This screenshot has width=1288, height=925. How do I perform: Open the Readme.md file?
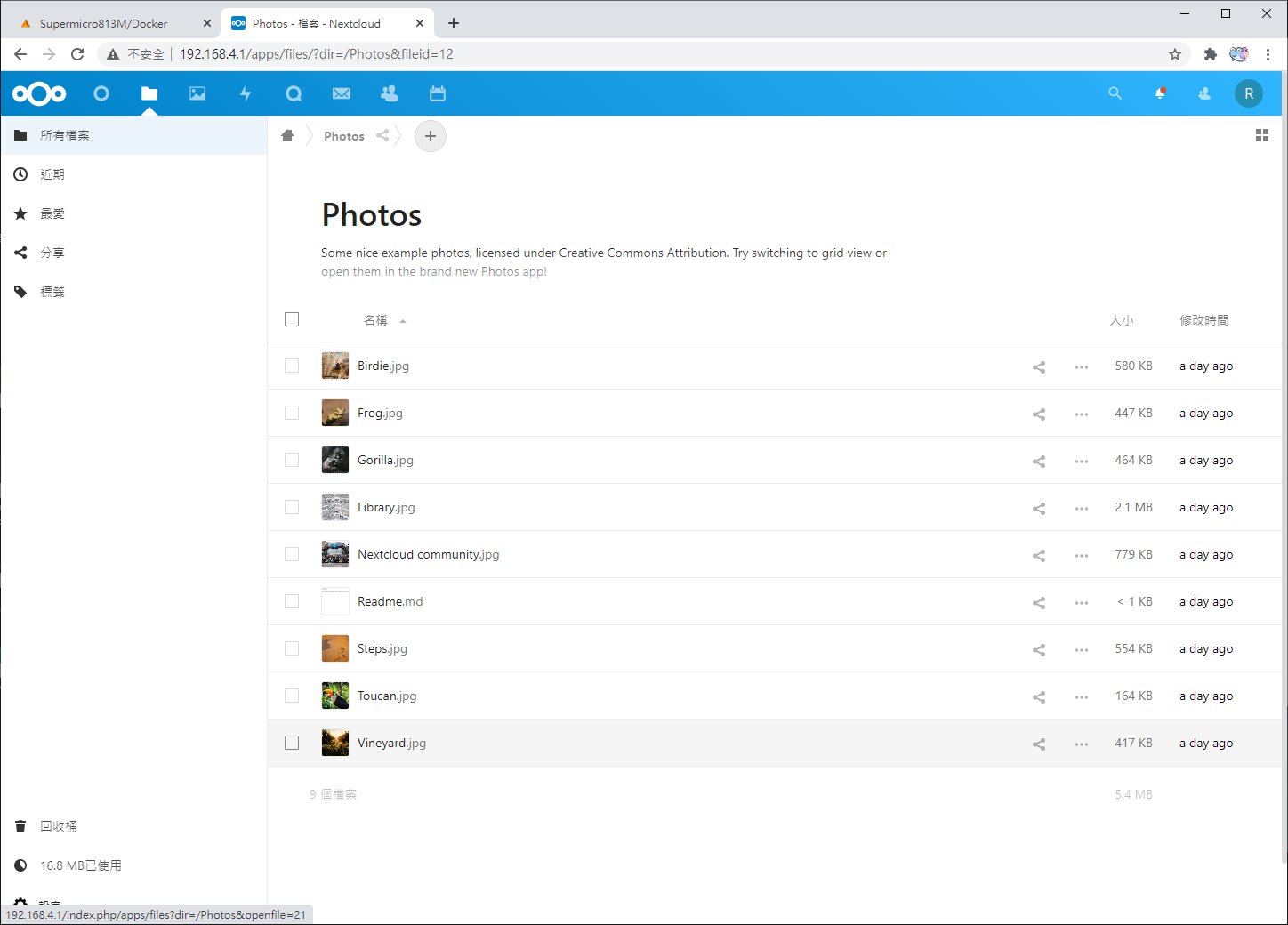(390, 601)
